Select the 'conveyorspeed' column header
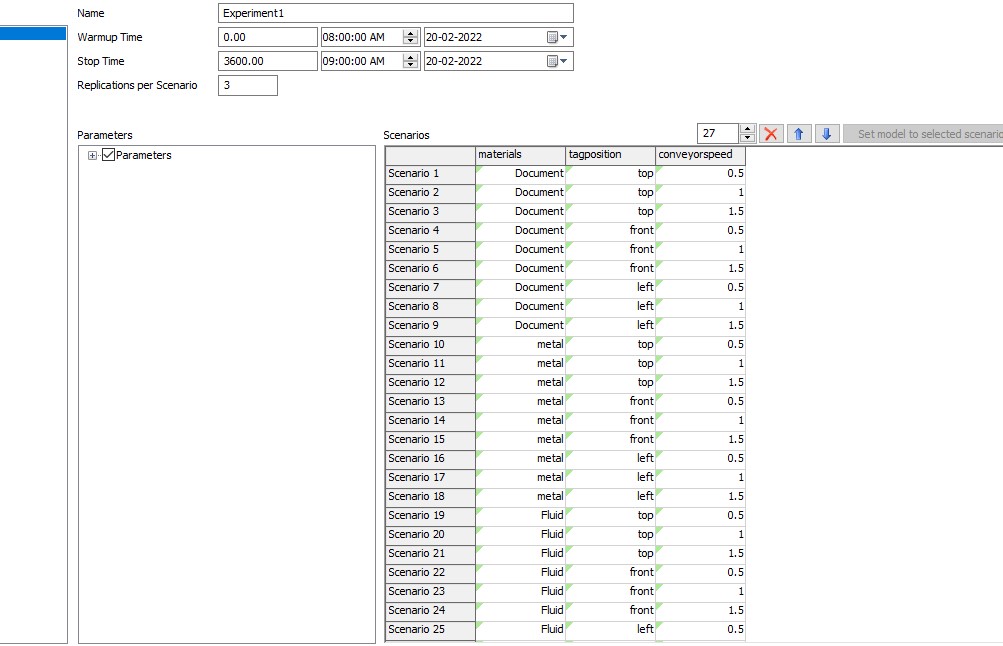 [x=700, y=154]
